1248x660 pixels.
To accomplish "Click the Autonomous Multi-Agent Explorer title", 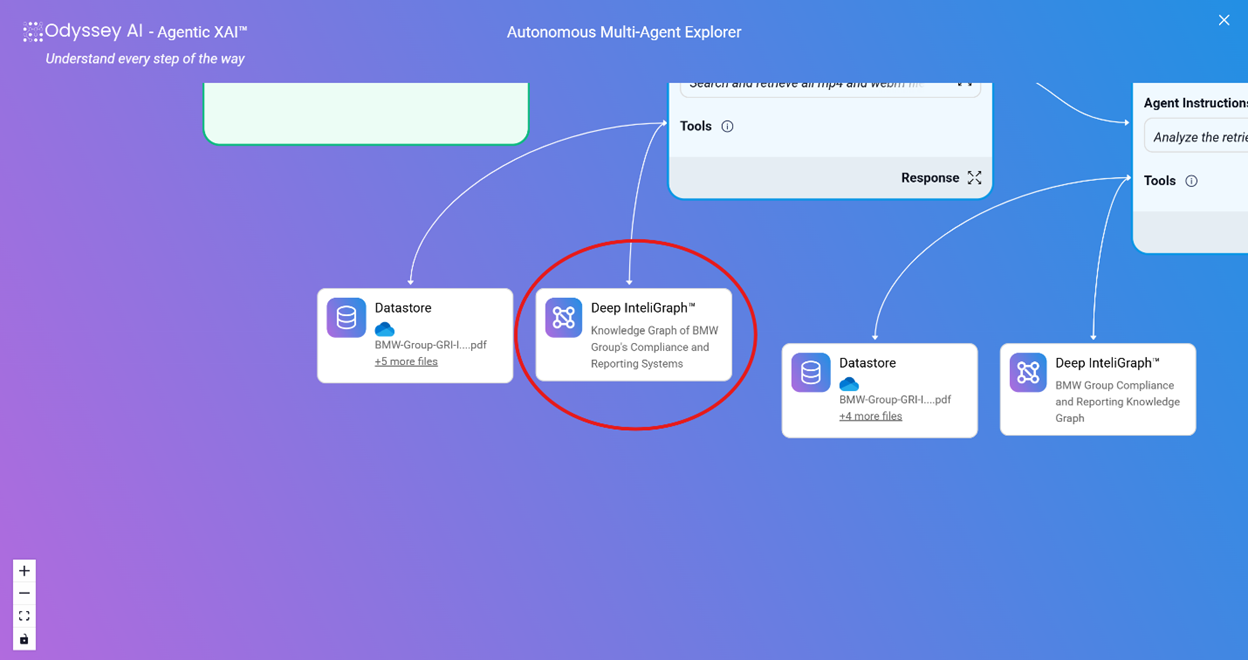I will click(x=624, y=32).
